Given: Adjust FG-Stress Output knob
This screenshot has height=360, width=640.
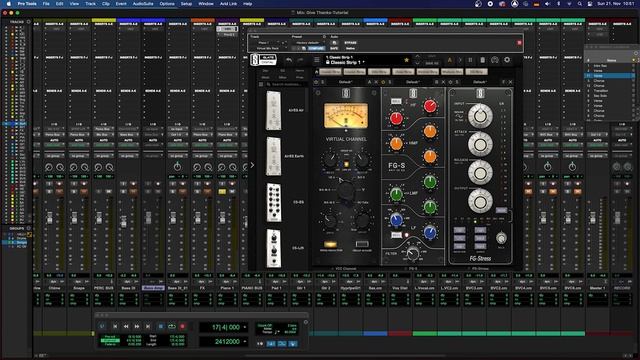Looking at the screenshot, I should coord(480,201).
